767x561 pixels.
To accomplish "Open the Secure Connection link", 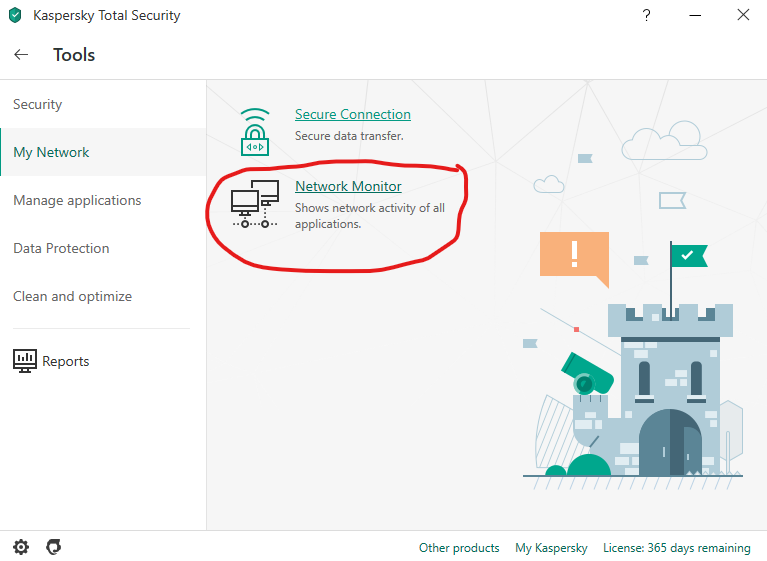I will click(353, 114).
